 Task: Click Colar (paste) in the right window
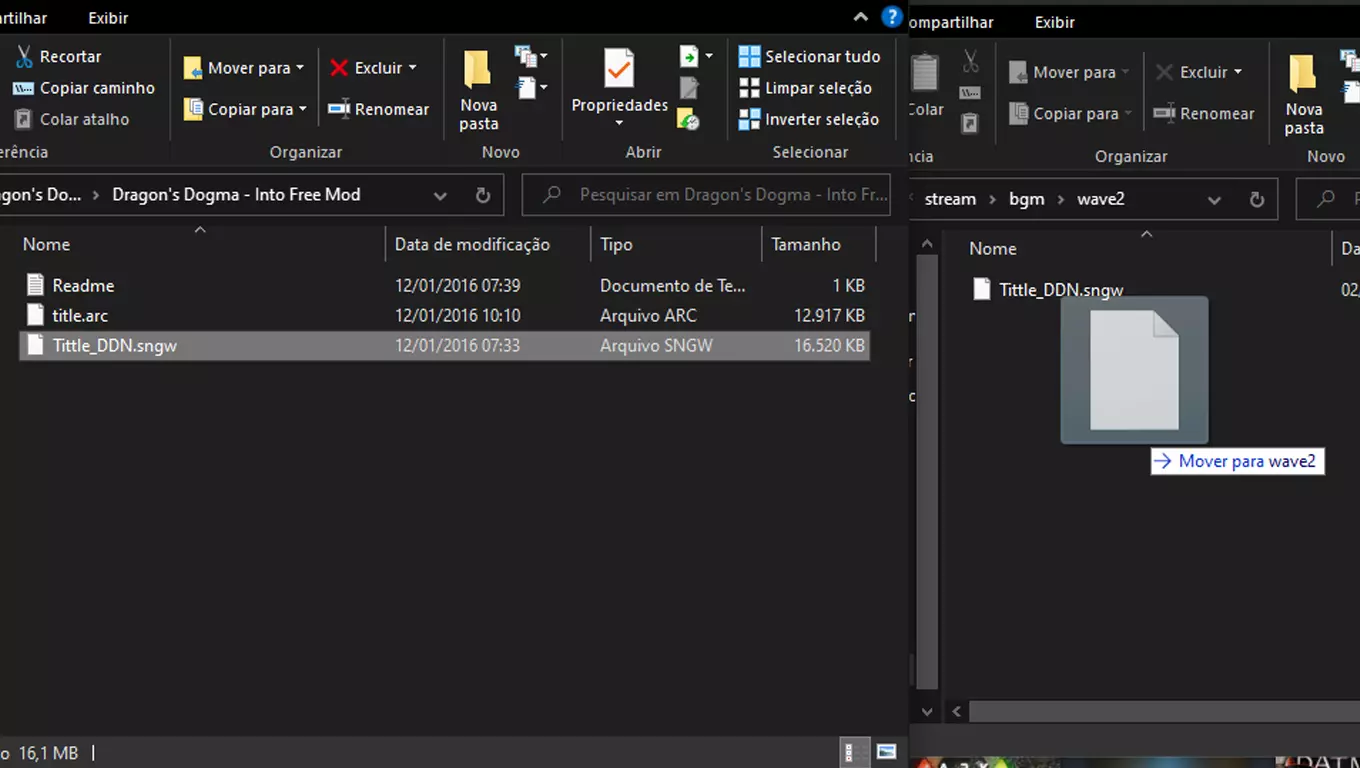pos(926,85)
